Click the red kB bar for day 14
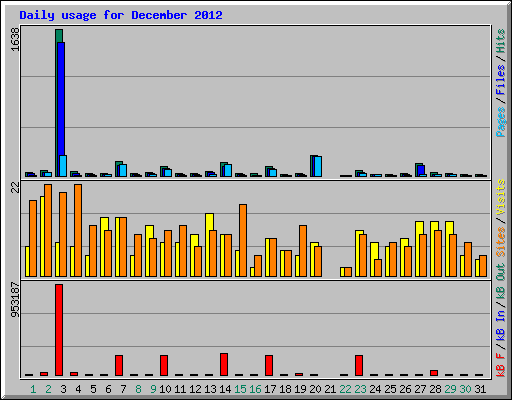The width and height of the screenshot is (512, 400). [x=224, y=365]
